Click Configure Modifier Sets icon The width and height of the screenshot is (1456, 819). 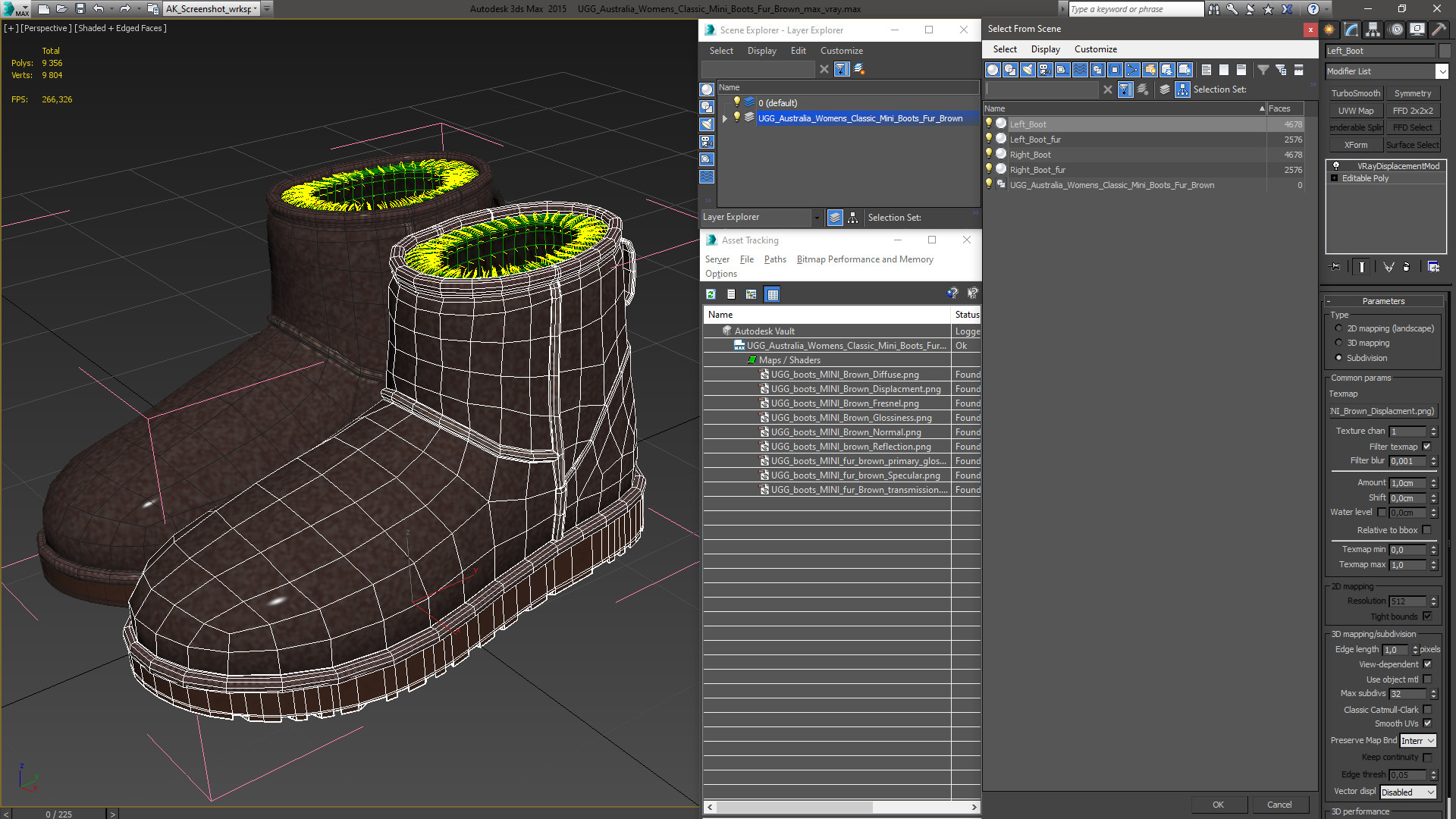pos(1433,267)
